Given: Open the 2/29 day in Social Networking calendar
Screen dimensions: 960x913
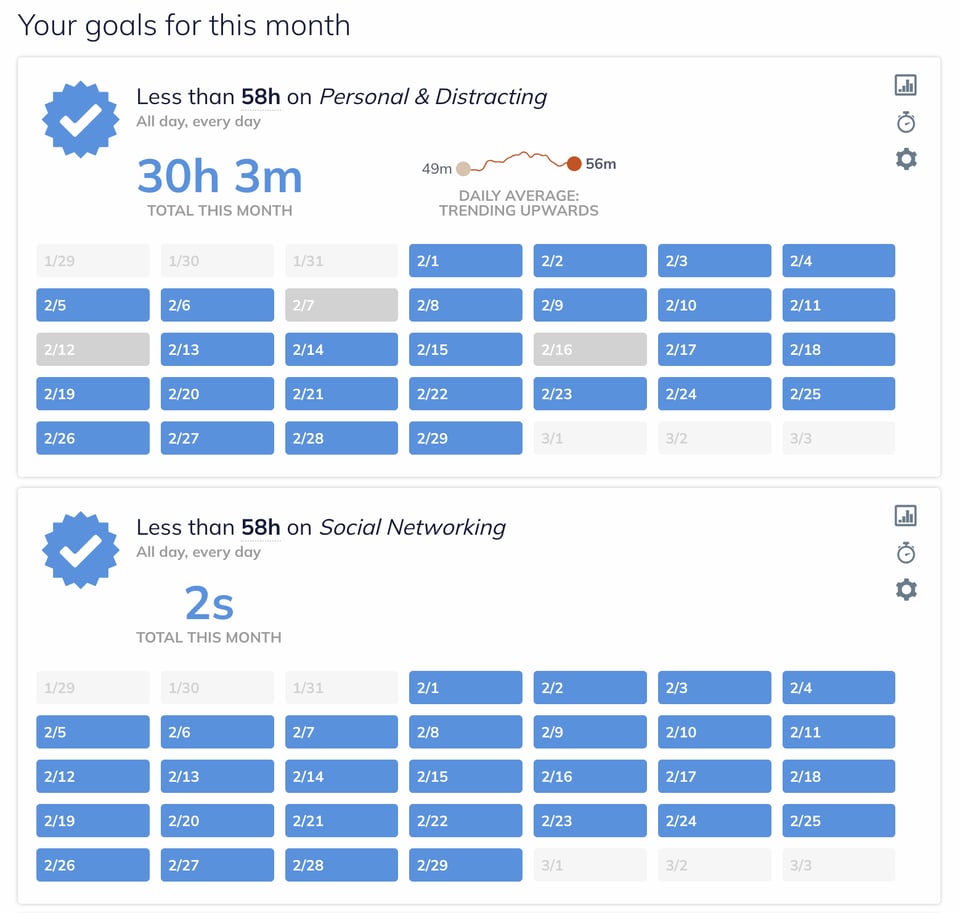Looking at the screenshot, I should pyautogui.click(x=465, y=865).
